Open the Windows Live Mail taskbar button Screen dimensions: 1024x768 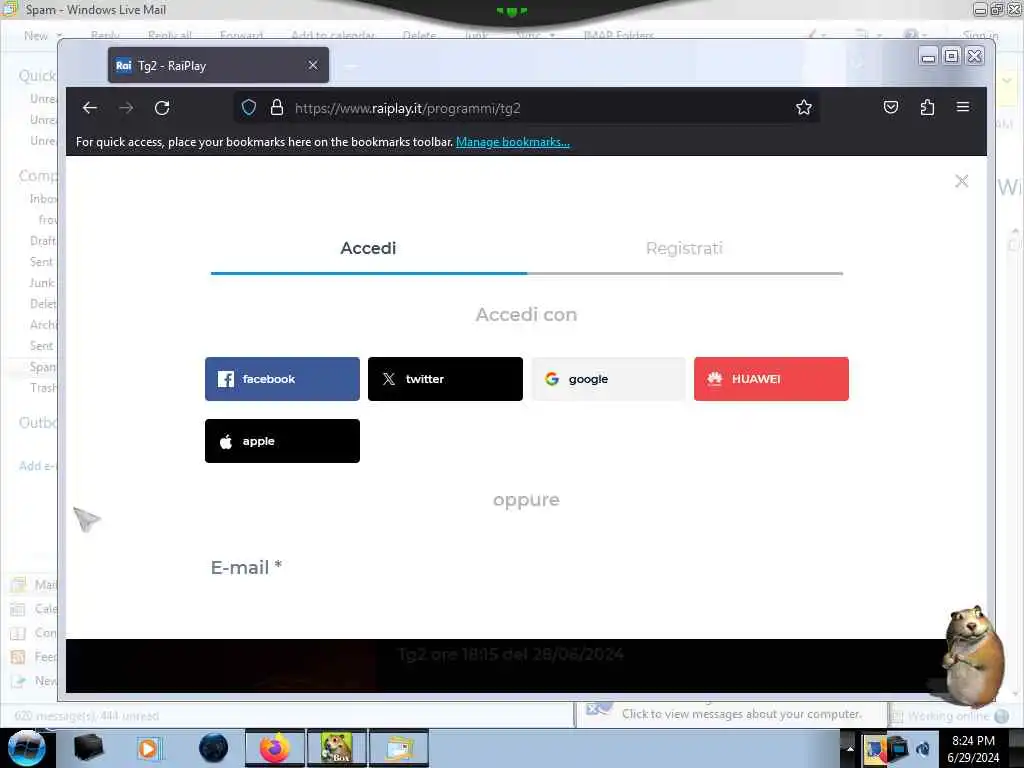pyautogui.click(x=399, y=748)
